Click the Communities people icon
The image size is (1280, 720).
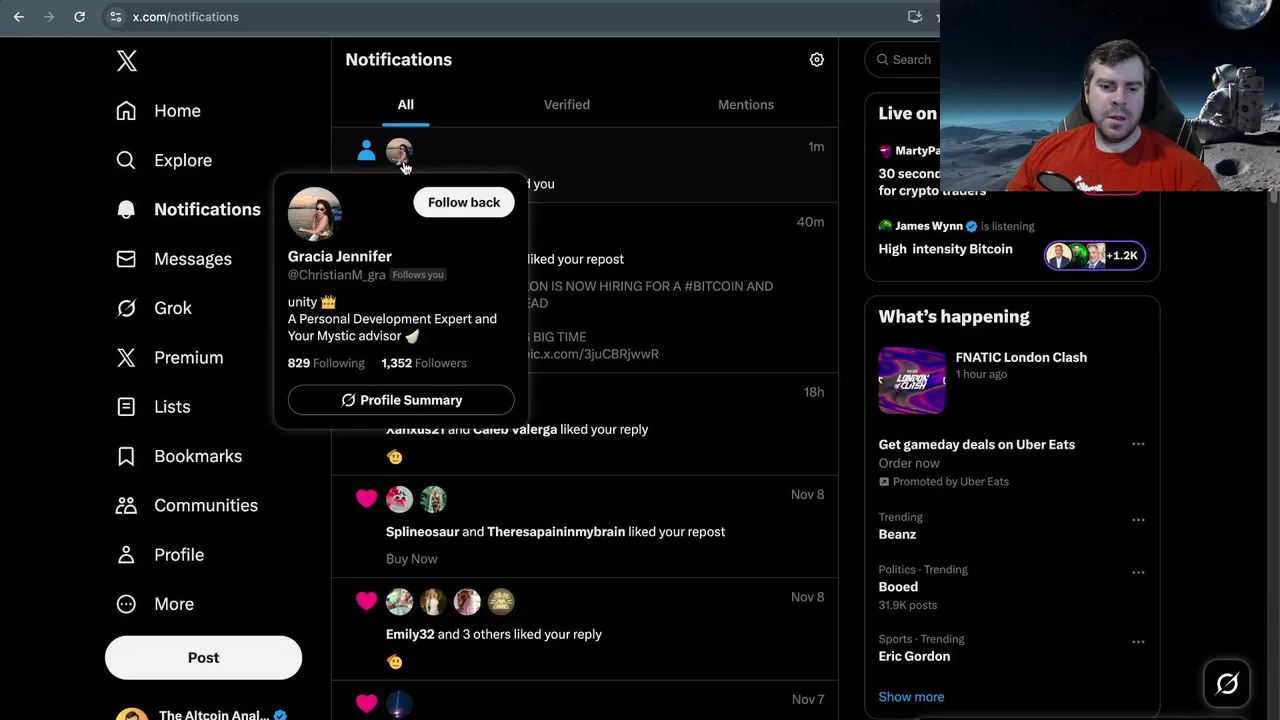click(126, 505)
